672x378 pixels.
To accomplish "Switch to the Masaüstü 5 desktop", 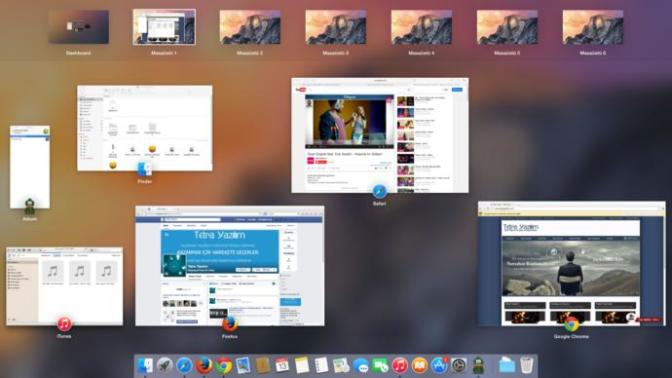I will point(507,27).
